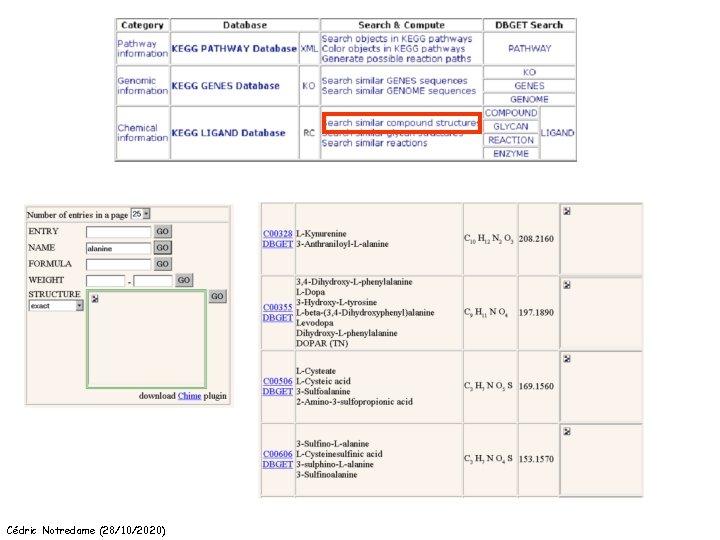Click the broken structure image in the C00355 row

tap(567, 285)
